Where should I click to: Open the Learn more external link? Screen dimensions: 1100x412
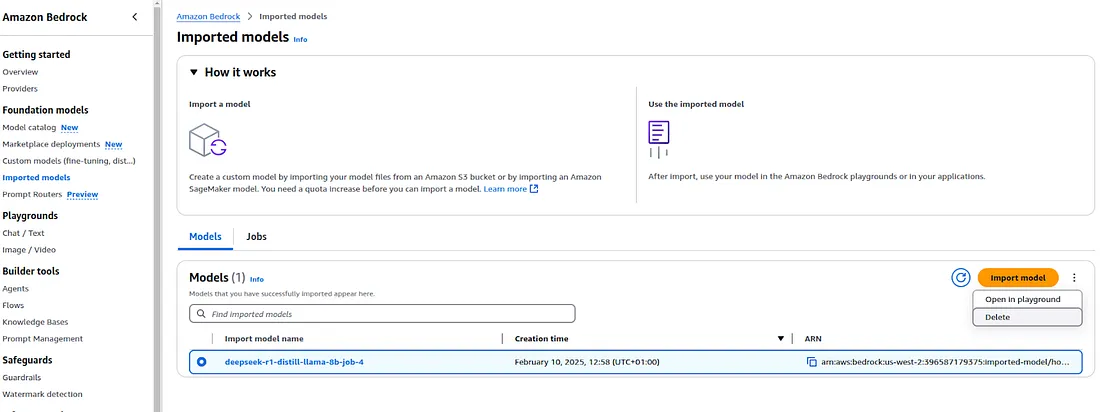[511, 189]
